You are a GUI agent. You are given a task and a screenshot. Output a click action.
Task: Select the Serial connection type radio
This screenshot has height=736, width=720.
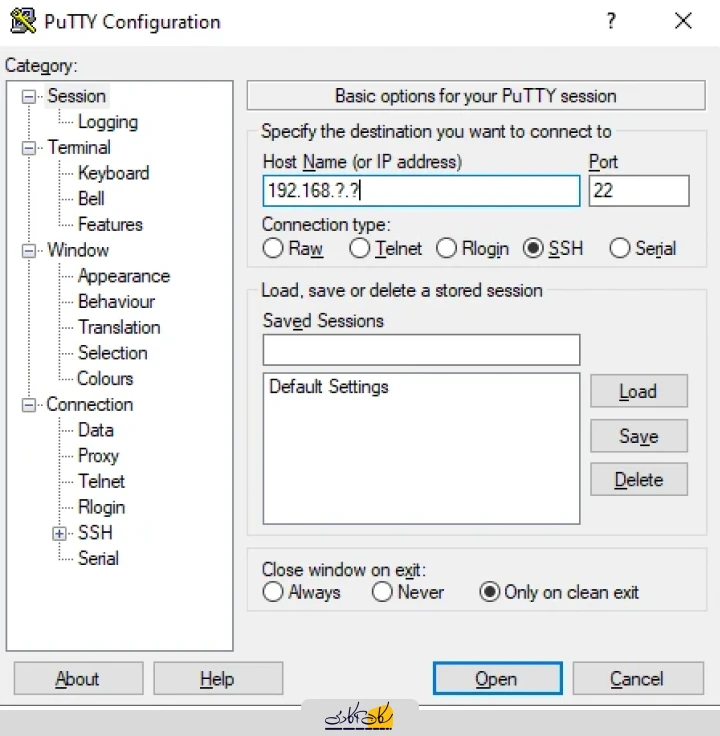(x=620, y=249)
